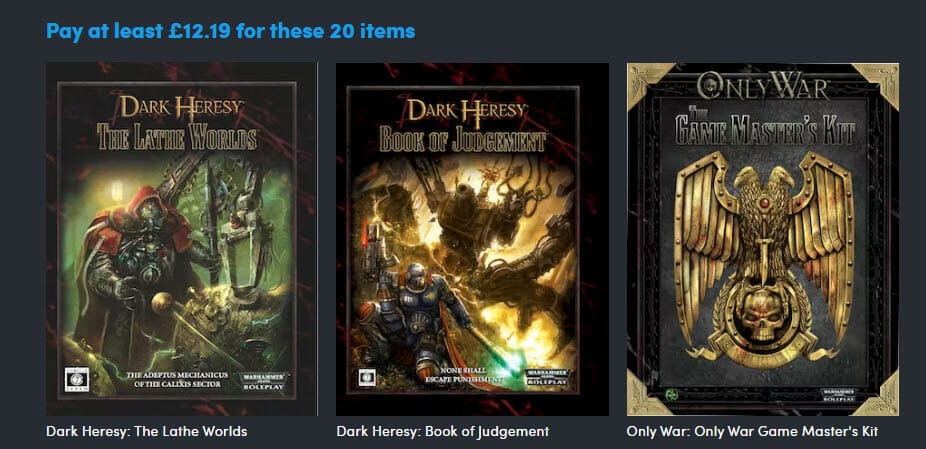The height and width of the screenshot is (449, 926).
Task: Select the Only War Game Master's Kit cover
Action: (762, 239)
